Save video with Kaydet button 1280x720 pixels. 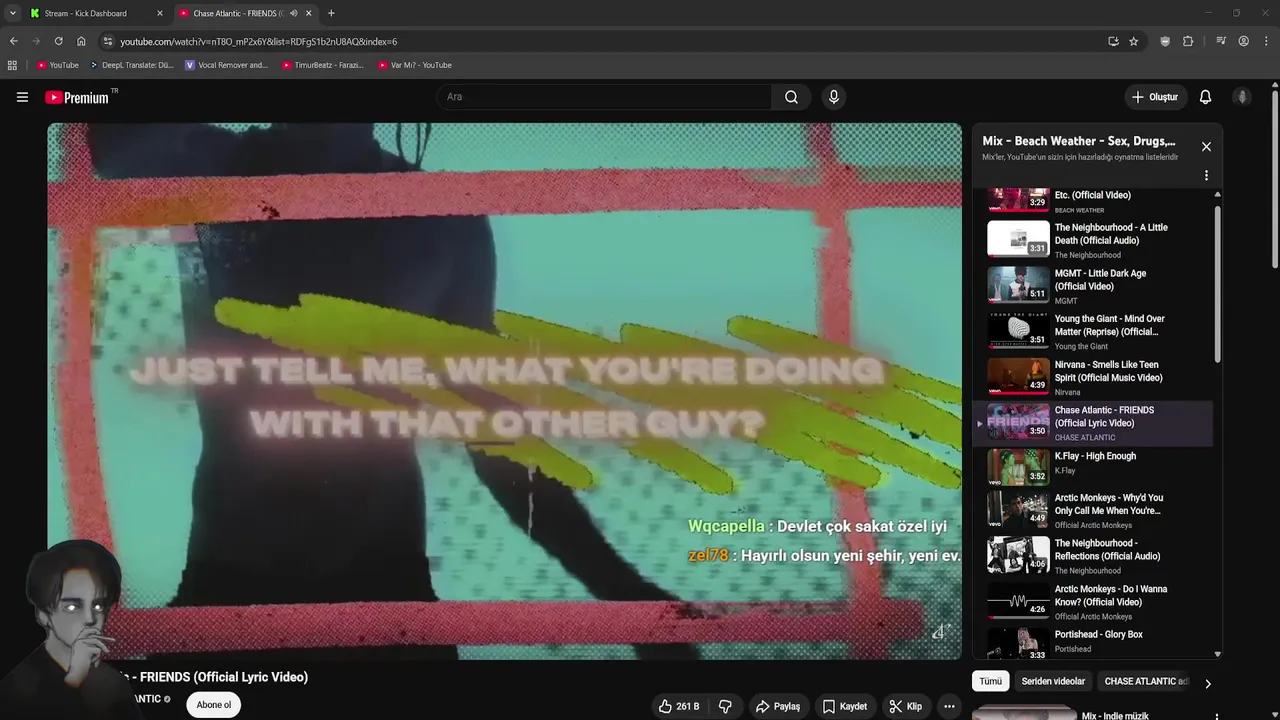pyautogui.click(x=845, y=706)
